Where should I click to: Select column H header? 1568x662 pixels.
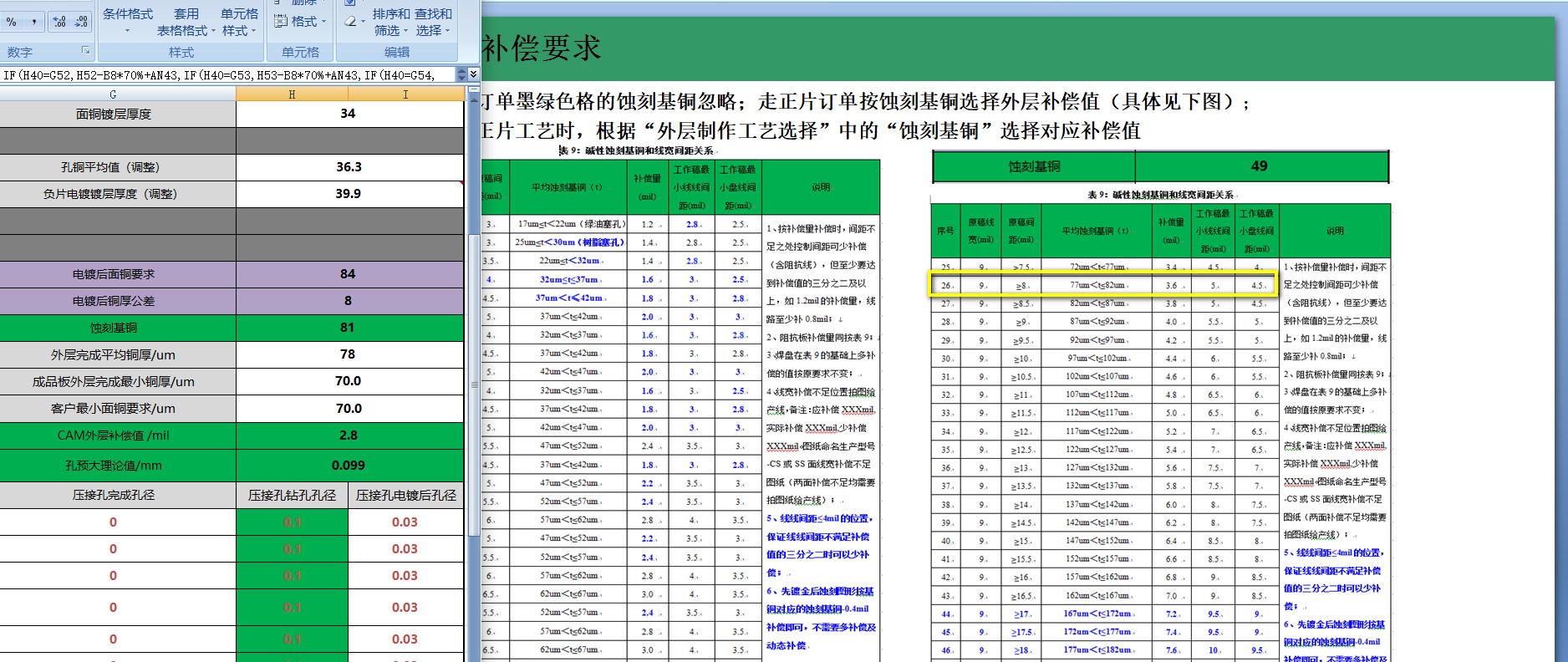point(292,94)
